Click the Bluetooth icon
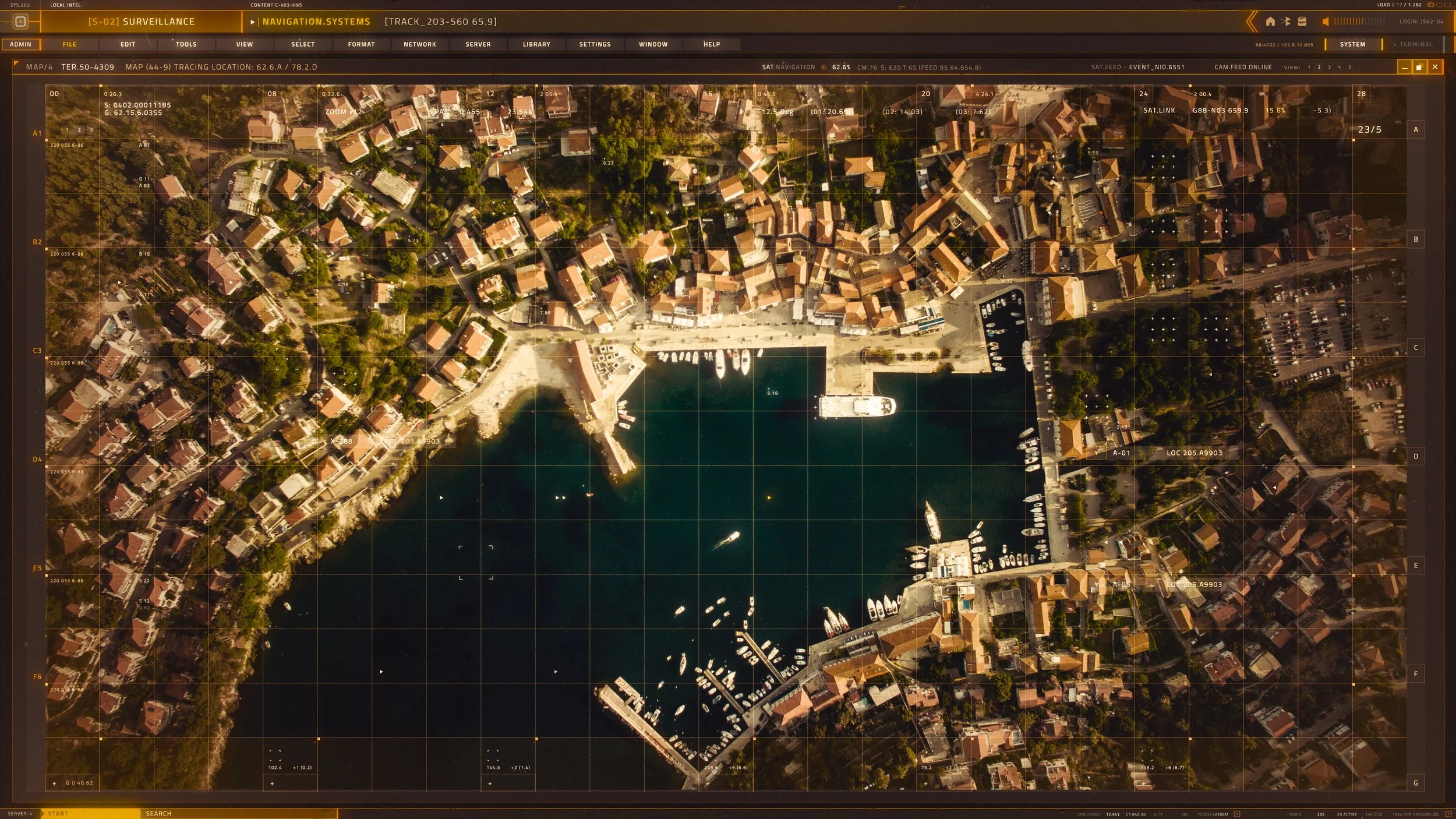The height and width of the screenshot is (819, 1456). click(x=1286, y=22)
